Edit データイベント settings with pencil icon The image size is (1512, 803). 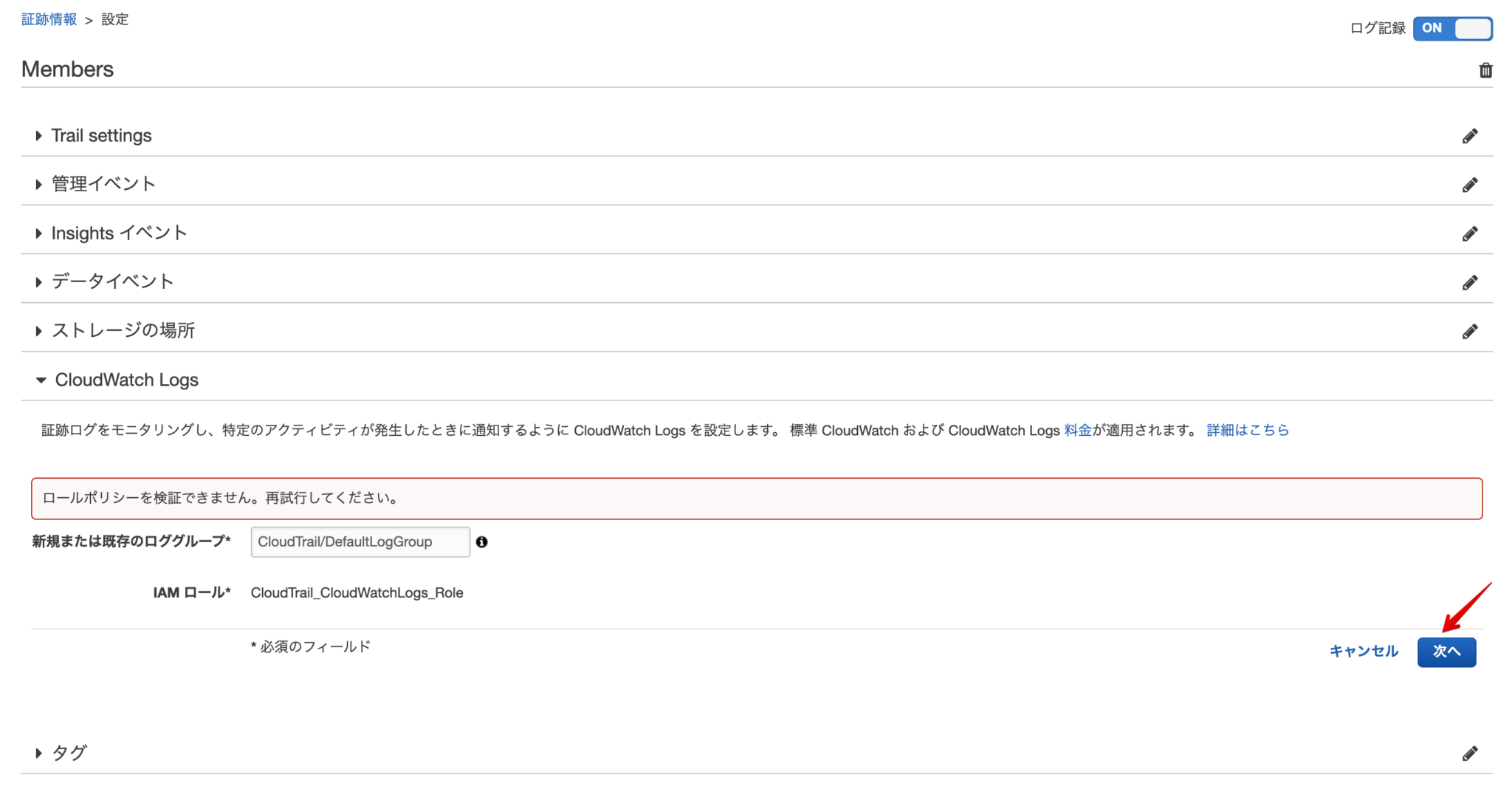(1470, 281)
